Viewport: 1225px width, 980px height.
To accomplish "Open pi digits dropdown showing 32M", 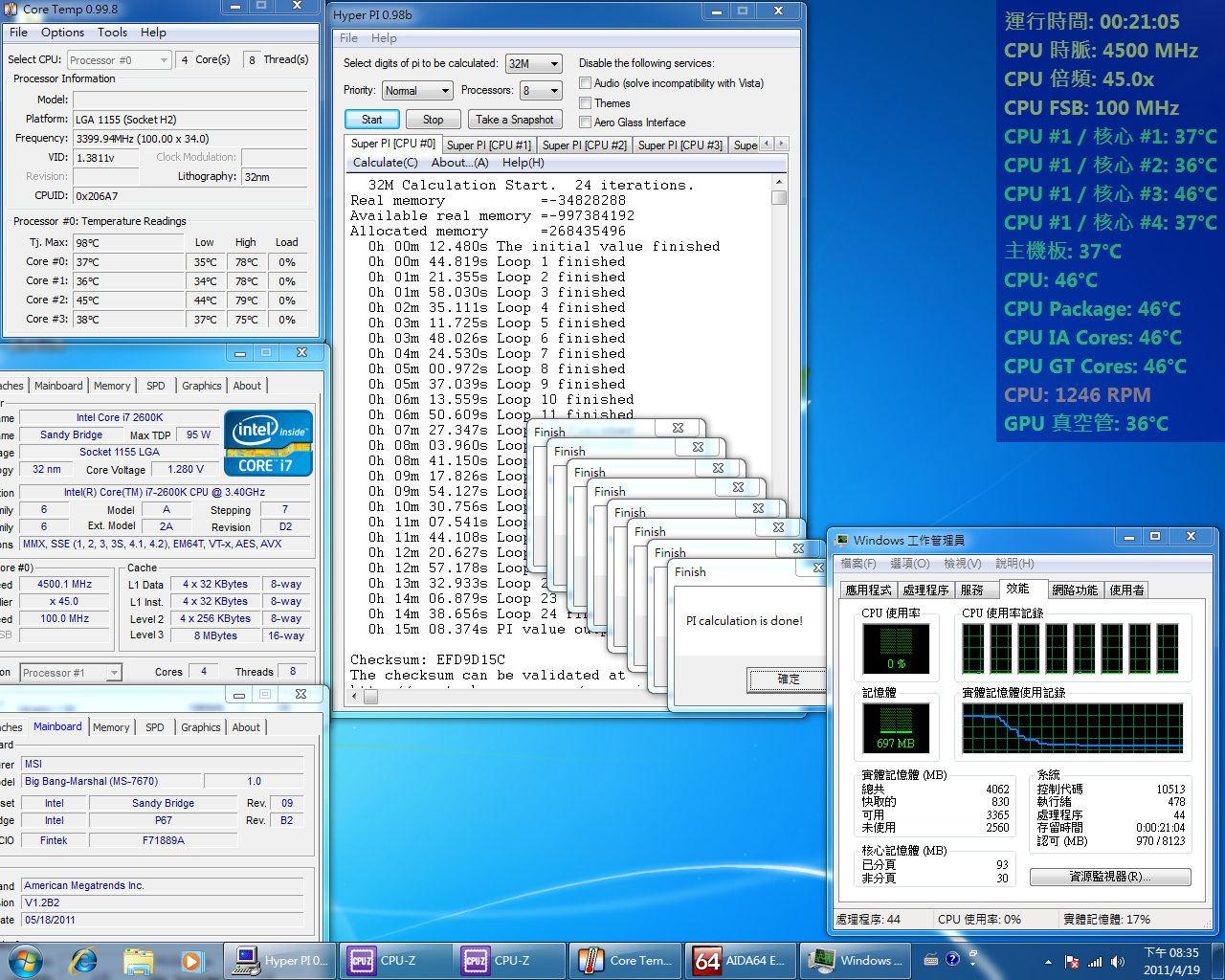I will pos(534,63).
